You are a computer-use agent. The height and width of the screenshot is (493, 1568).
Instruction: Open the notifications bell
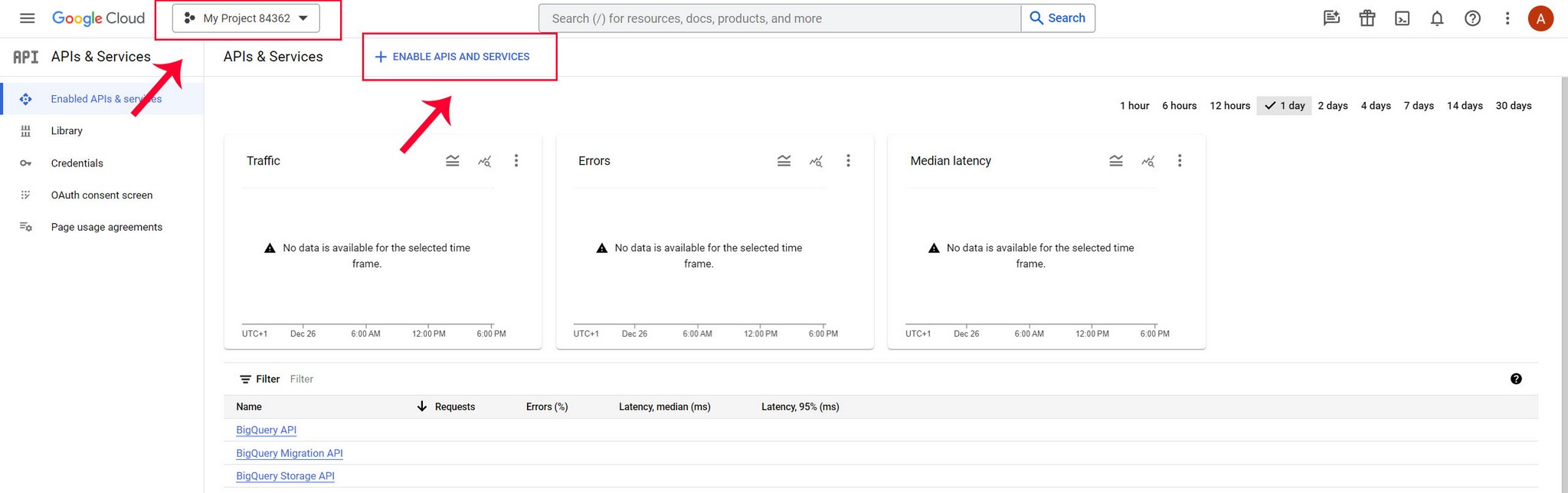(x=1437, y=18)
